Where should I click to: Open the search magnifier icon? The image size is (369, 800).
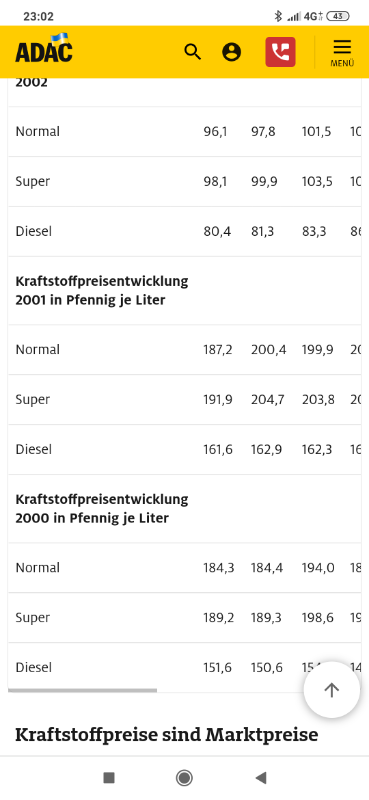tap(192, 52)
